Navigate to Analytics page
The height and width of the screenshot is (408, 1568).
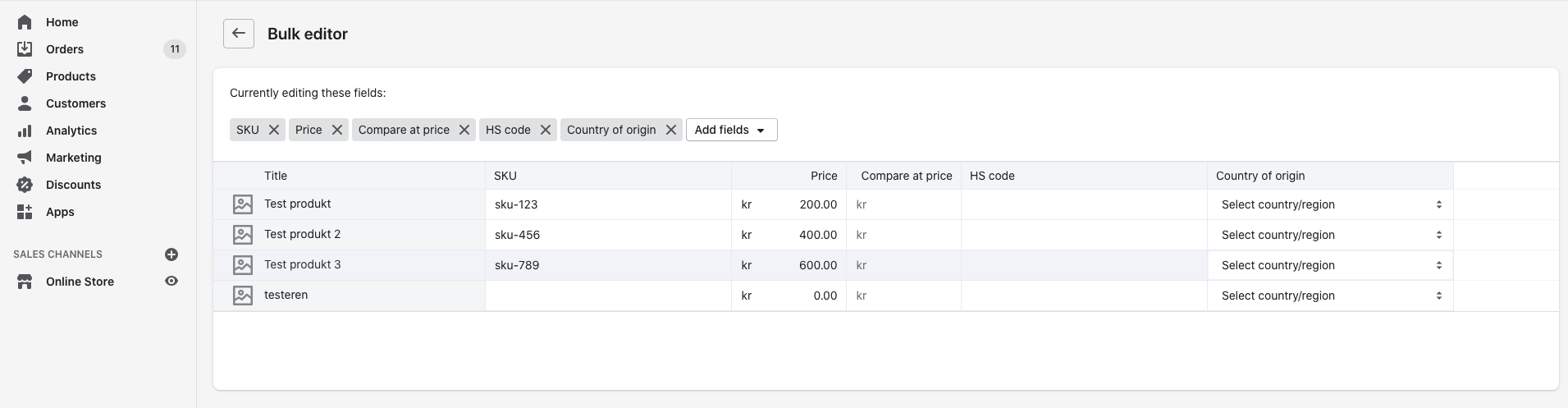pos(71,131)
